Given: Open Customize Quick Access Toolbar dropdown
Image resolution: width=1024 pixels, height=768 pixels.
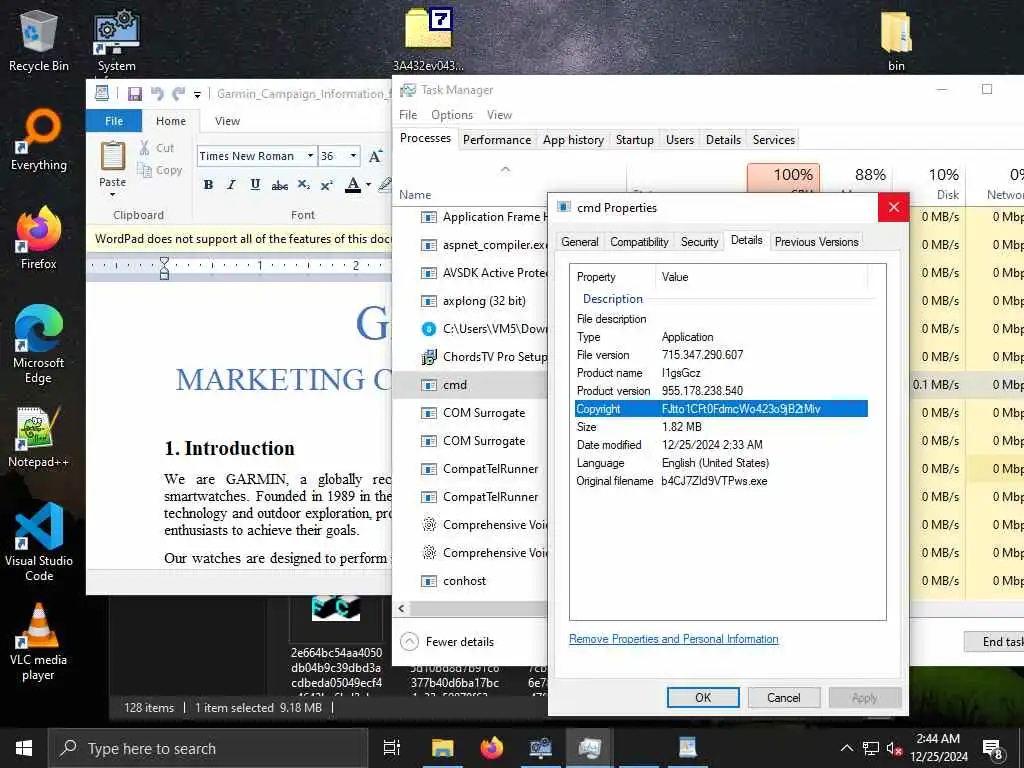Looking at the screenshot, I should (197, 94).
